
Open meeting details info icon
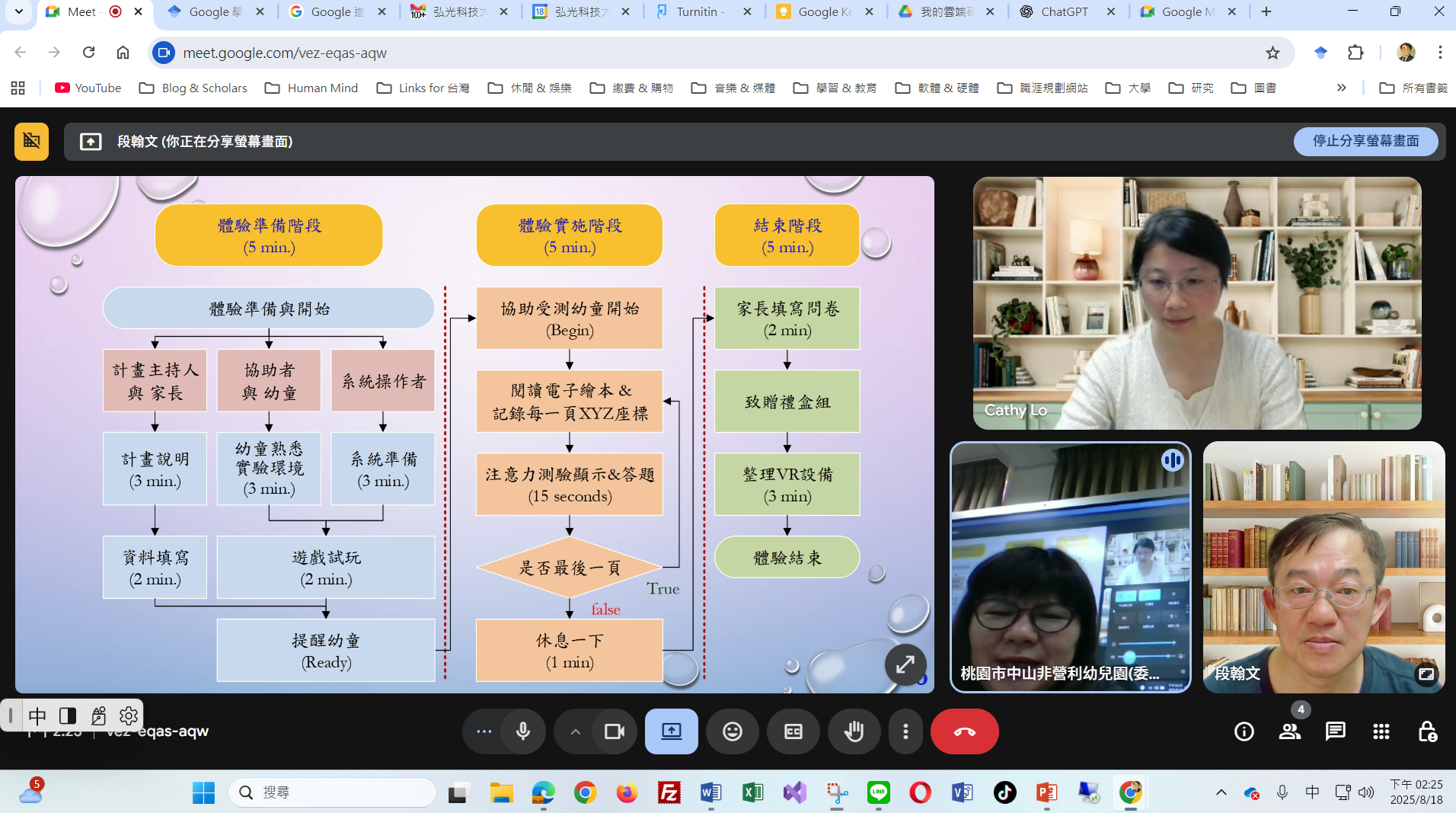(1244, 731)
